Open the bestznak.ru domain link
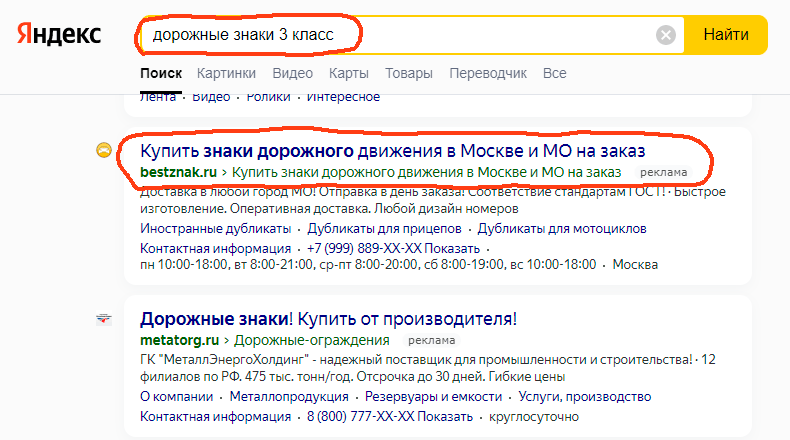This screenshot has width=790, height=440. point(178,172)
